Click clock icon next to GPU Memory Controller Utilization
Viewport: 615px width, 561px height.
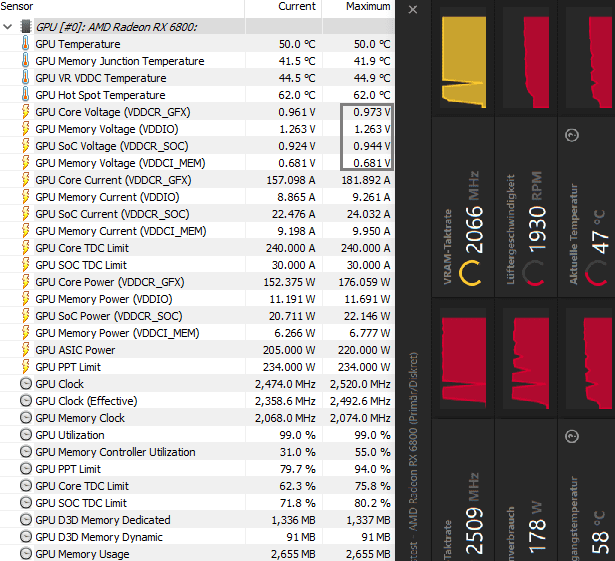(26, 452)
